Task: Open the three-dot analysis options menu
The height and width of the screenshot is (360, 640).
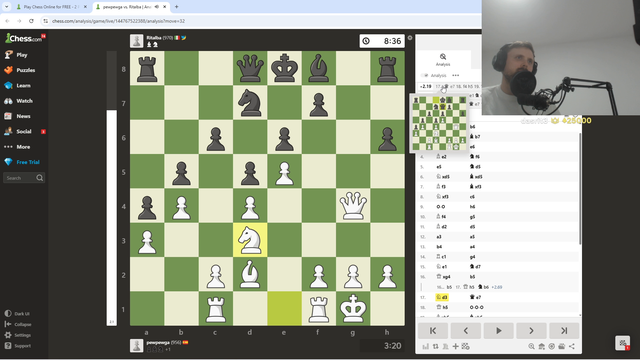Action: pyautogui.click(x=456, y=76)
